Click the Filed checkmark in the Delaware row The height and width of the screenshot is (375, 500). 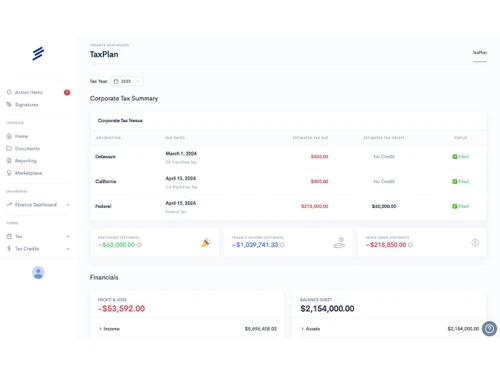tap(455, 157)
